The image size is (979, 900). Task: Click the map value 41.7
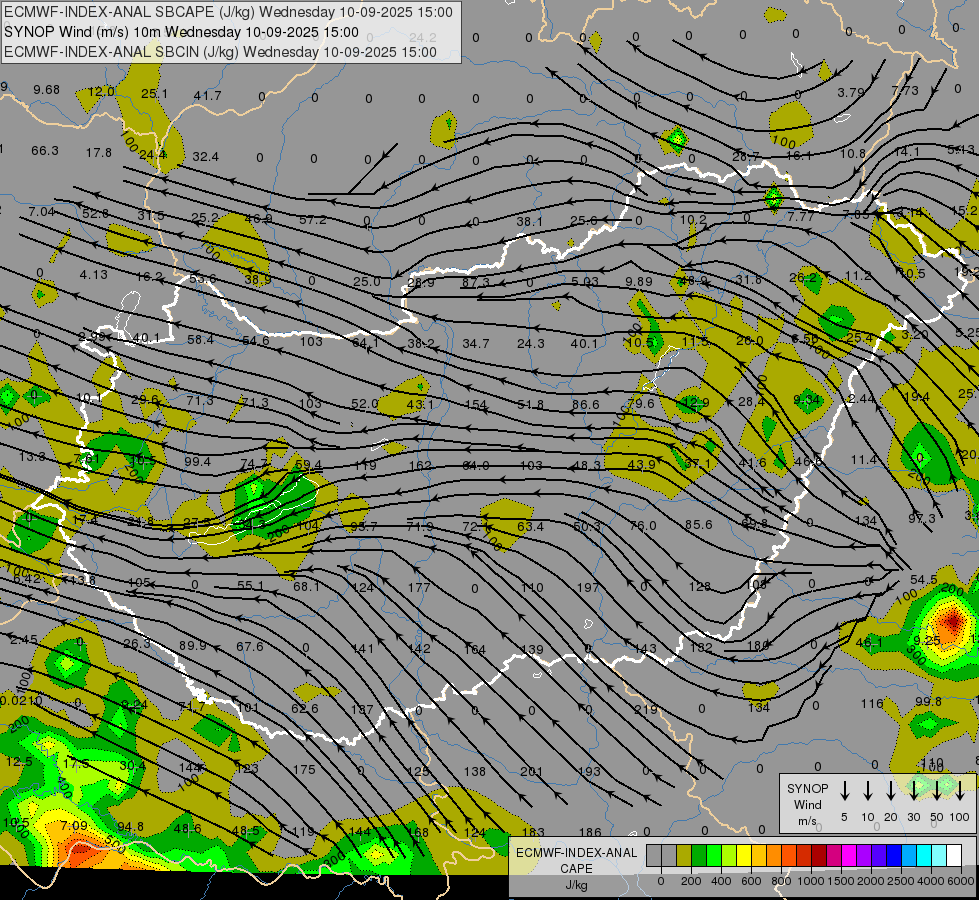(x=207, y=96)
